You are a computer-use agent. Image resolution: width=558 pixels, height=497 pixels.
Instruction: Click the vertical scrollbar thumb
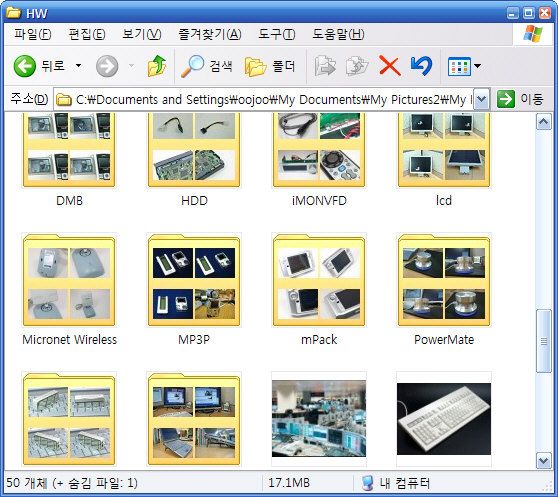tap(543, 341)
